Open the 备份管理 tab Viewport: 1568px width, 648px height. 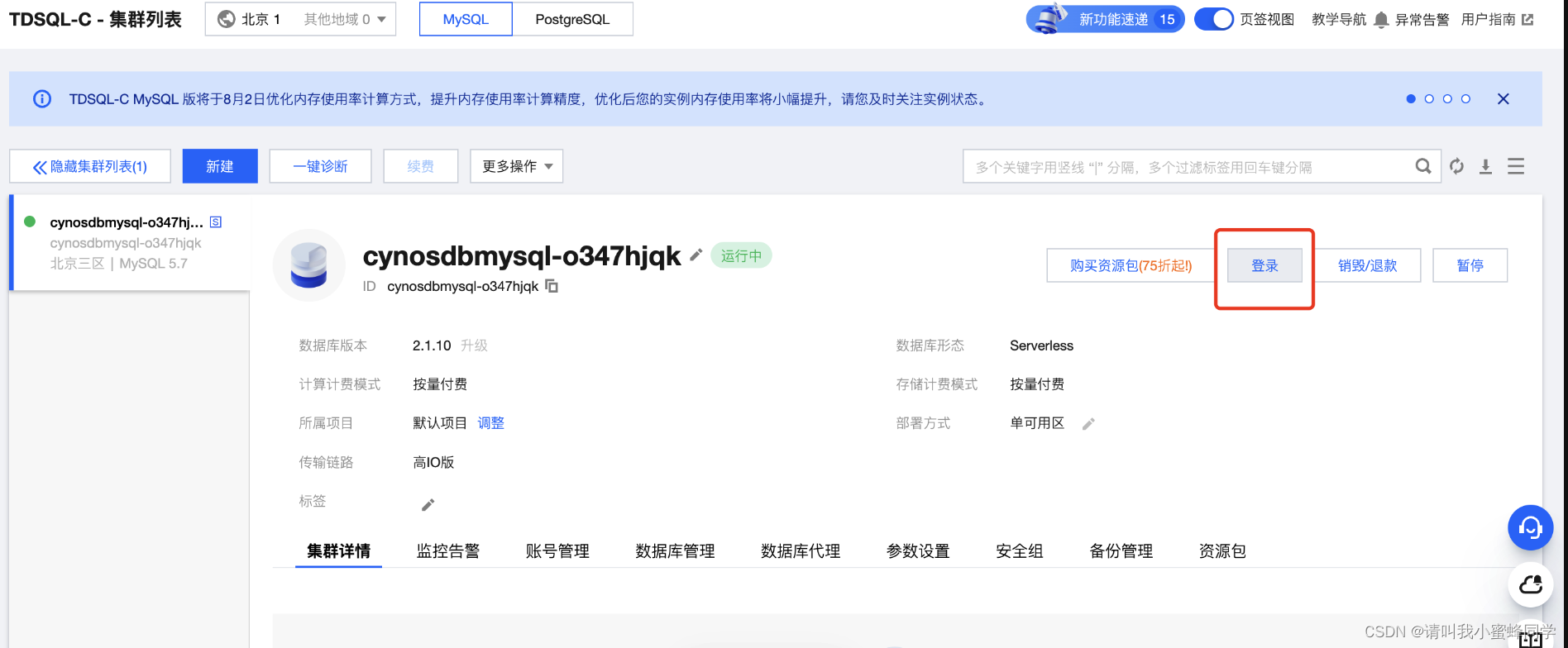[x=1121, y=550]
